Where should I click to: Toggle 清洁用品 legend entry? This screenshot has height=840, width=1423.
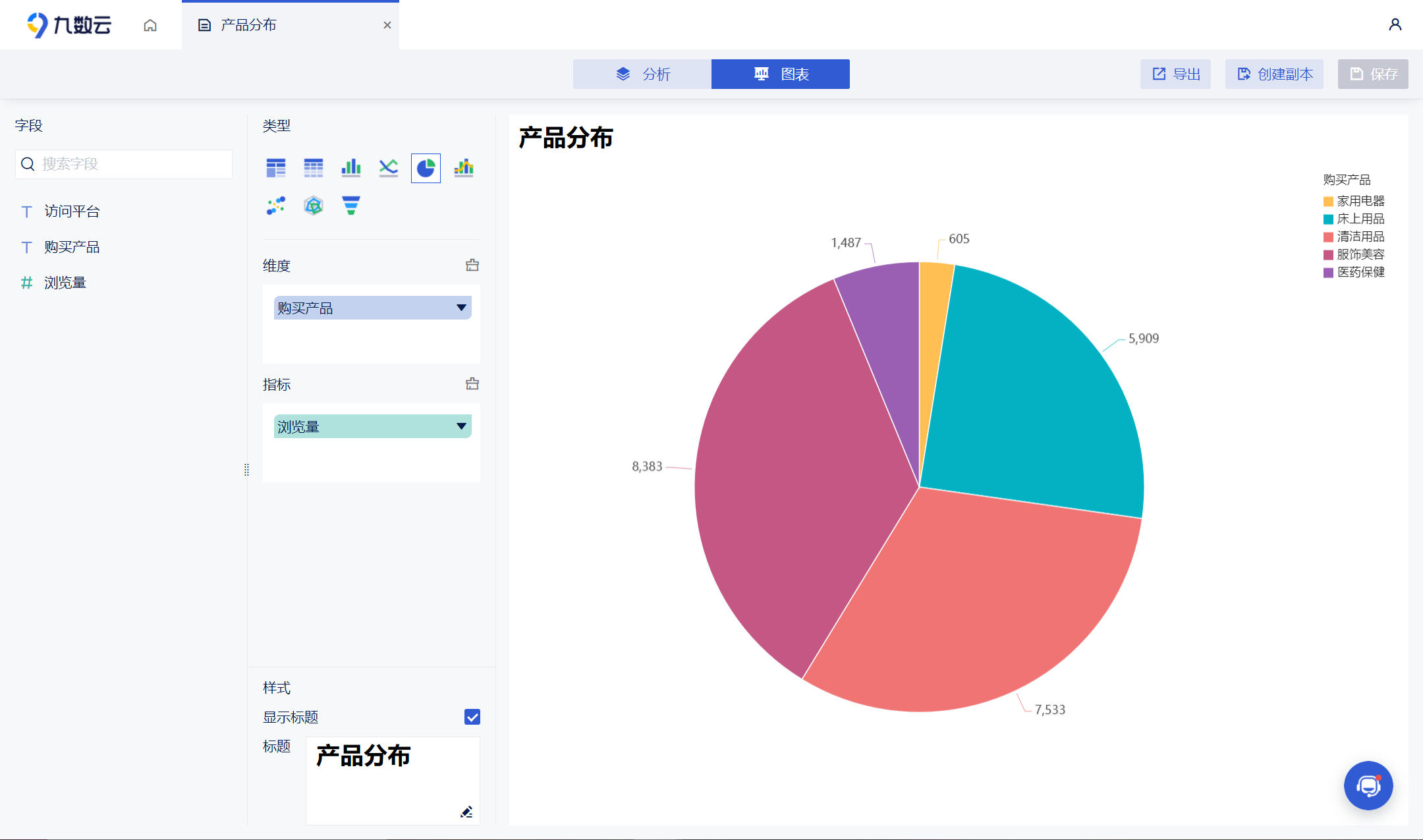tap(1354, 237)
